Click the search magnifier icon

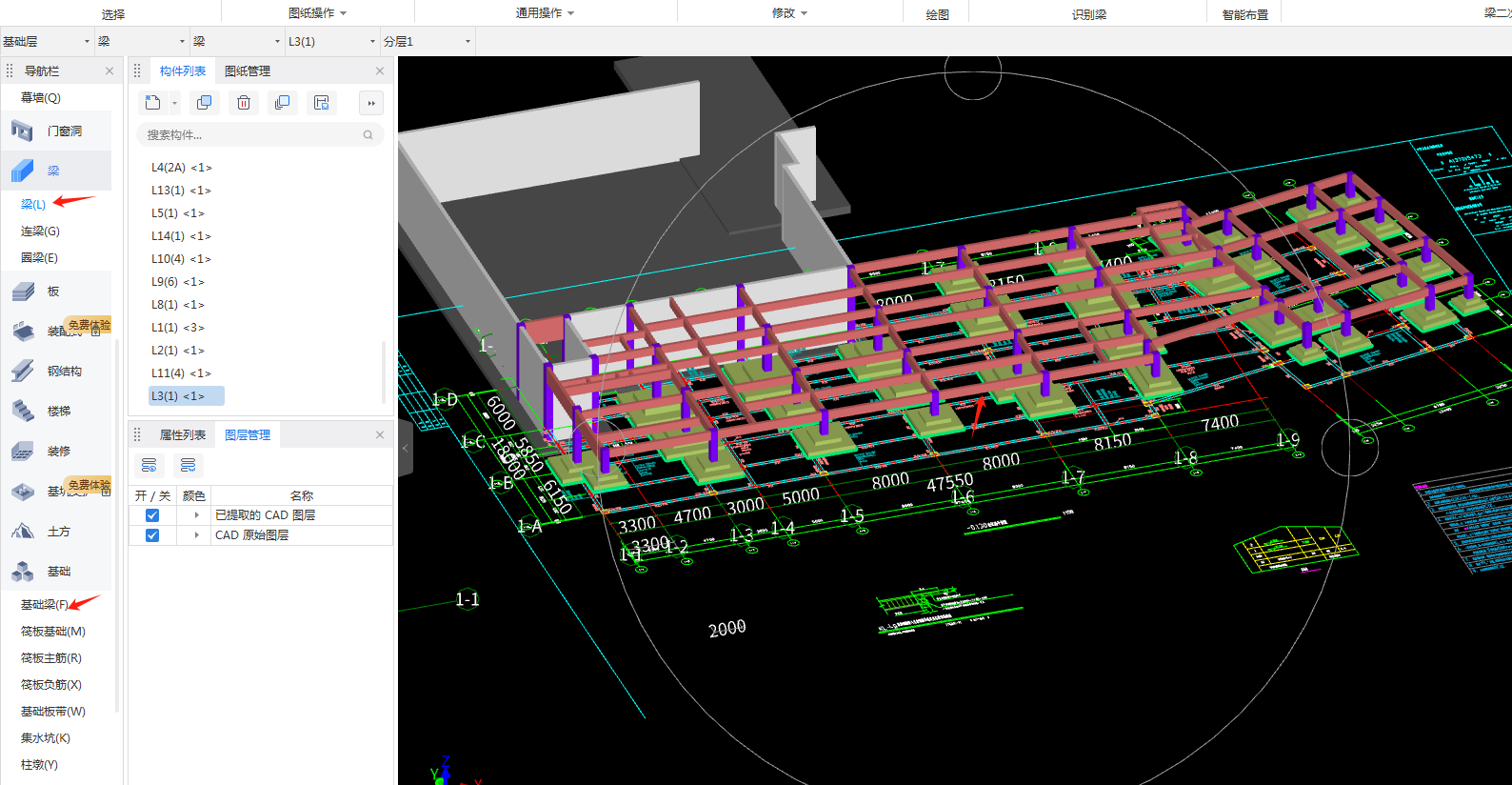[x=368, y=135]
